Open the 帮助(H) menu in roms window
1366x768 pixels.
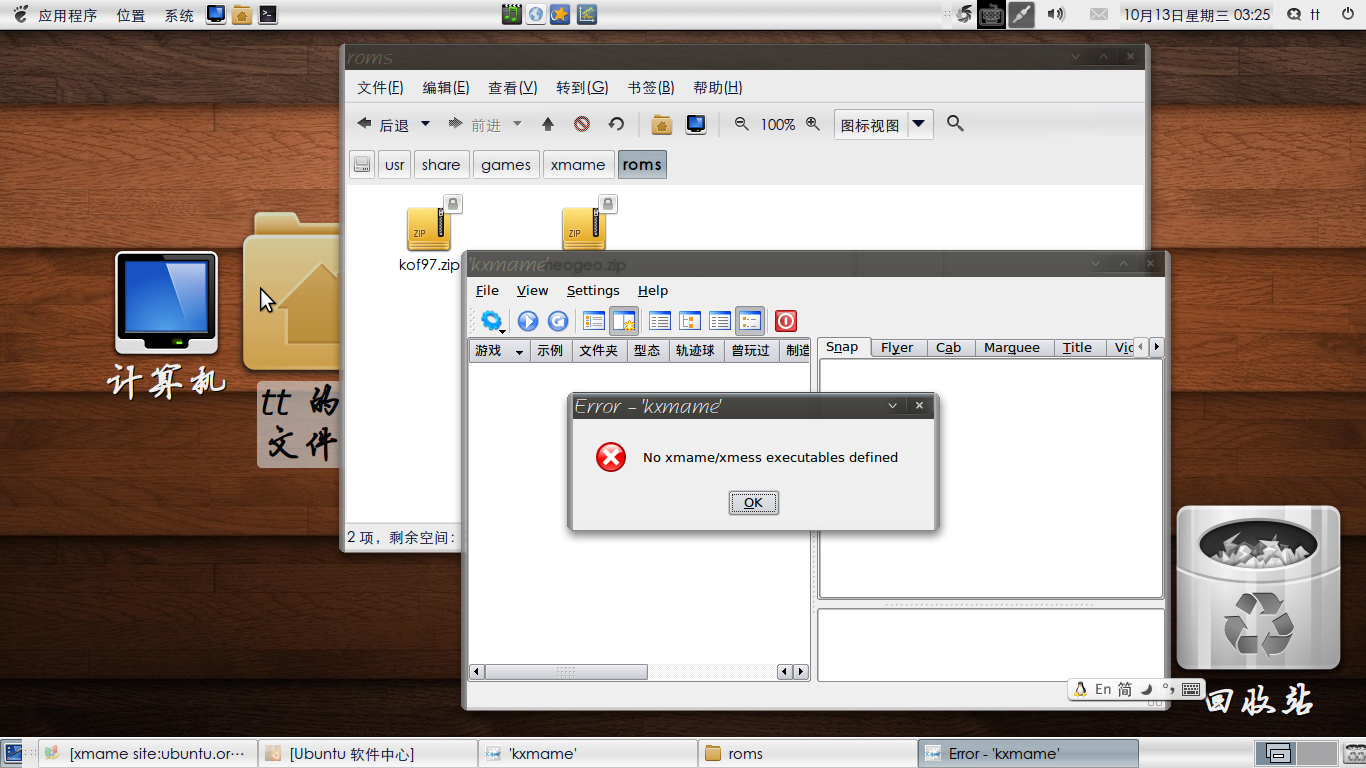718,88
